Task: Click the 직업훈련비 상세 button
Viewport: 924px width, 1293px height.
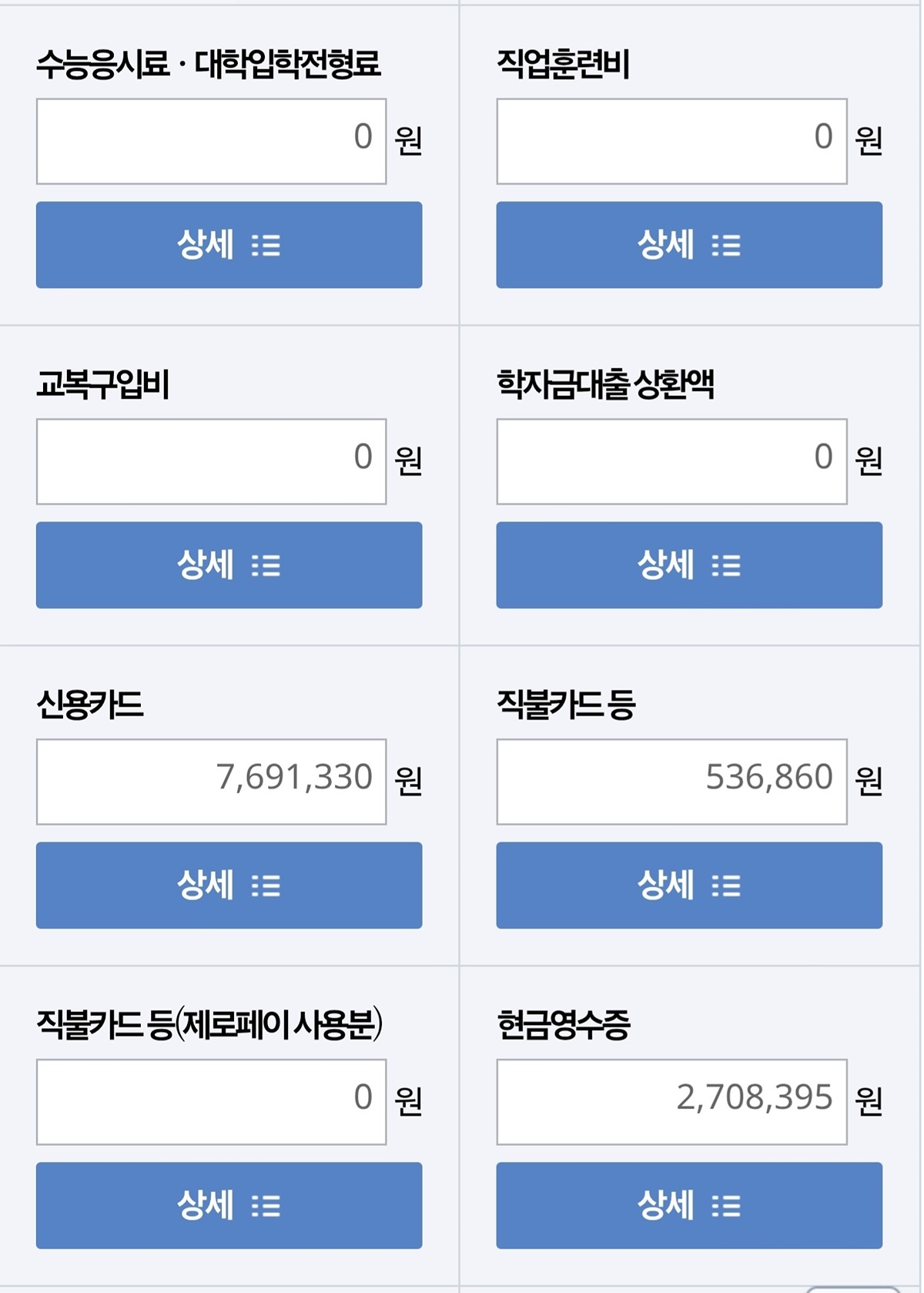Action: [x=688, y=245]
